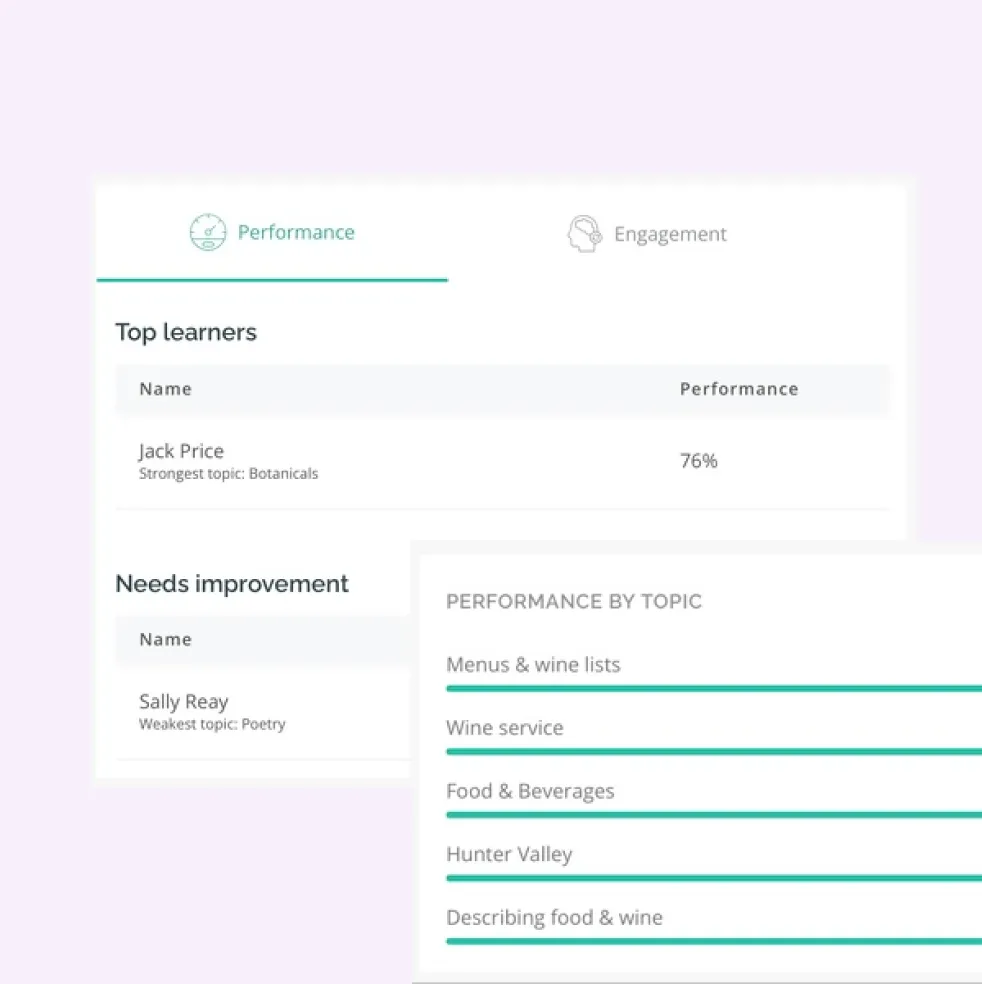Click the Hunter Valley progress bar
Screen dimensions: 982x984
[712, 878]
